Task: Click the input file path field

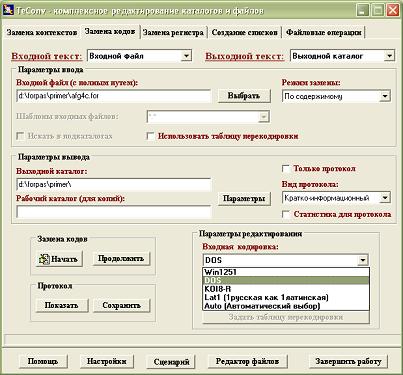Action: pos(114,96)
